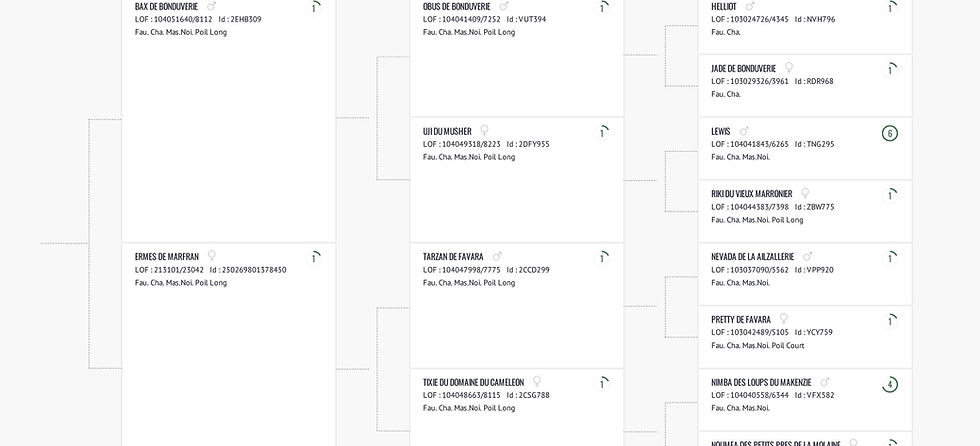
Task: Click the rating 4 badge on Nimba des Loups du Makenzie
Action: [890, 384]
